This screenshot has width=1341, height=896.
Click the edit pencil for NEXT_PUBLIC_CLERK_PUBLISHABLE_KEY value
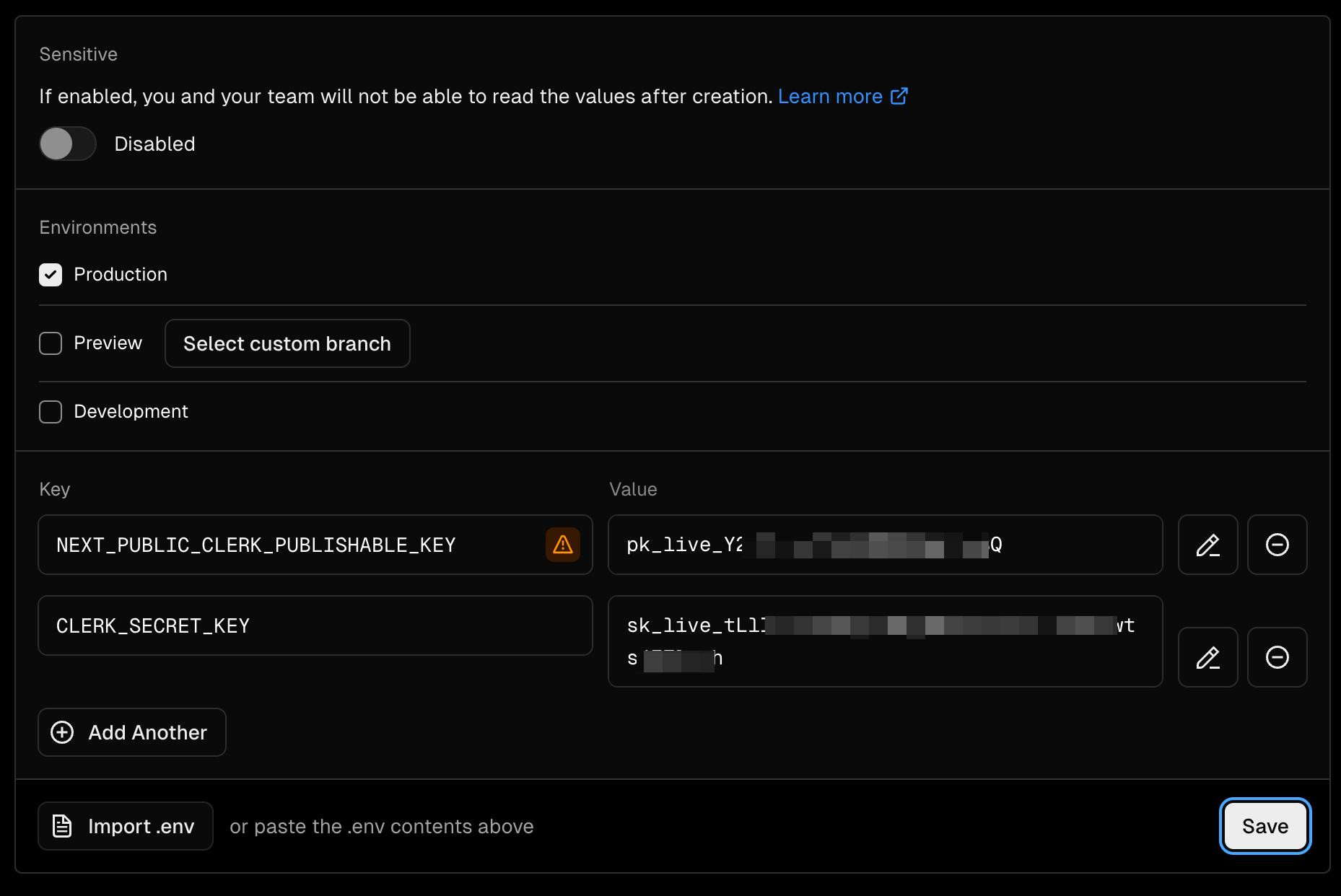[1207, 545]
